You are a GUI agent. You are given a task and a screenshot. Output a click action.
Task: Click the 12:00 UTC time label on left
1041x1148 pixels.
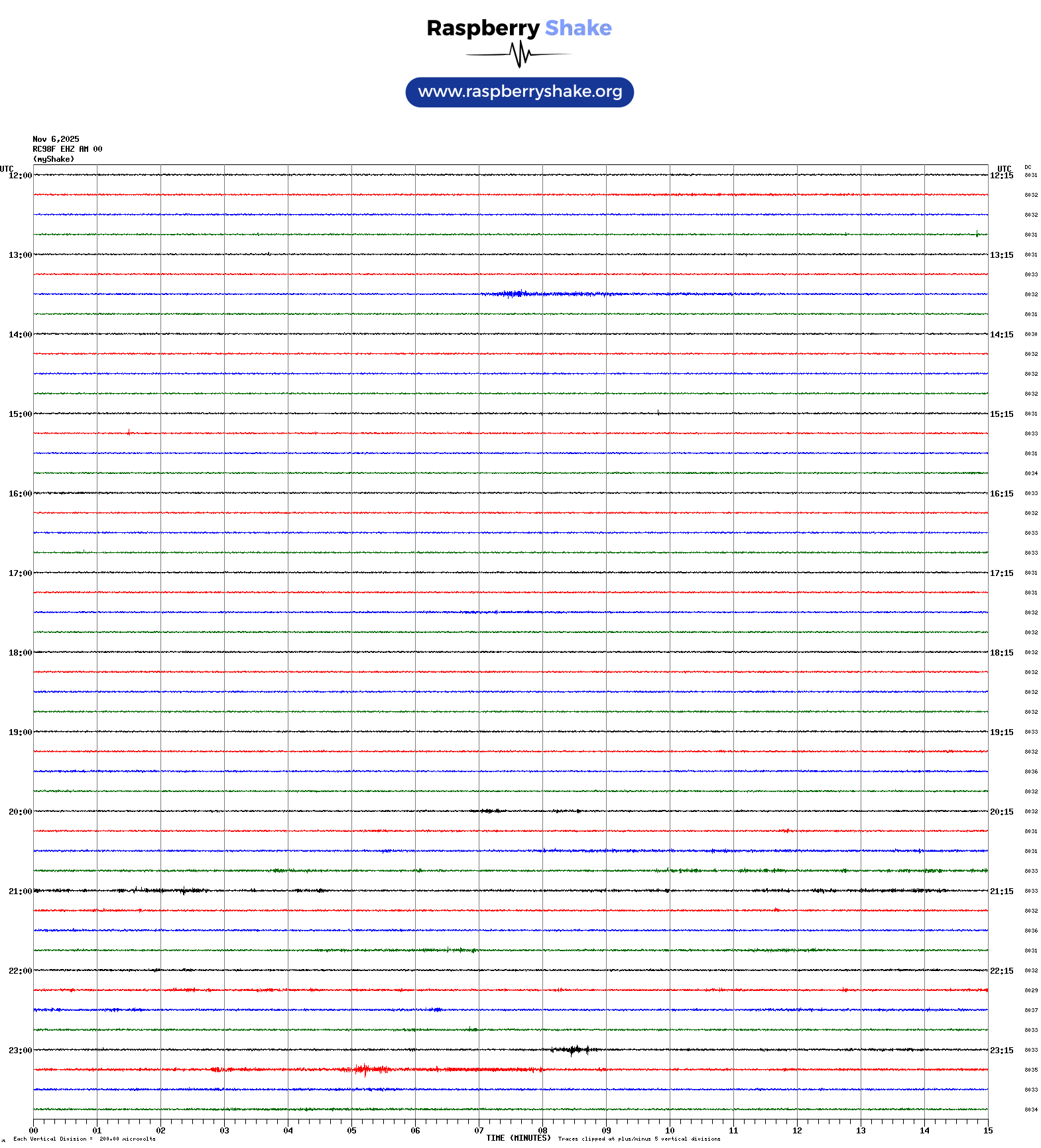[x=20, y=176]
